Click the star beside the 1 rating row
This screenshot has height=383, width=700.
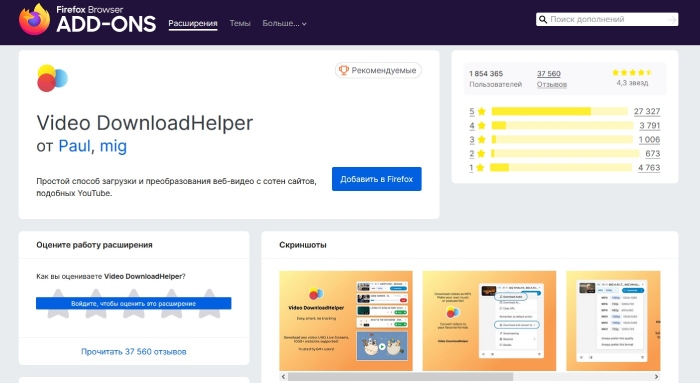(x=480, y=167)
